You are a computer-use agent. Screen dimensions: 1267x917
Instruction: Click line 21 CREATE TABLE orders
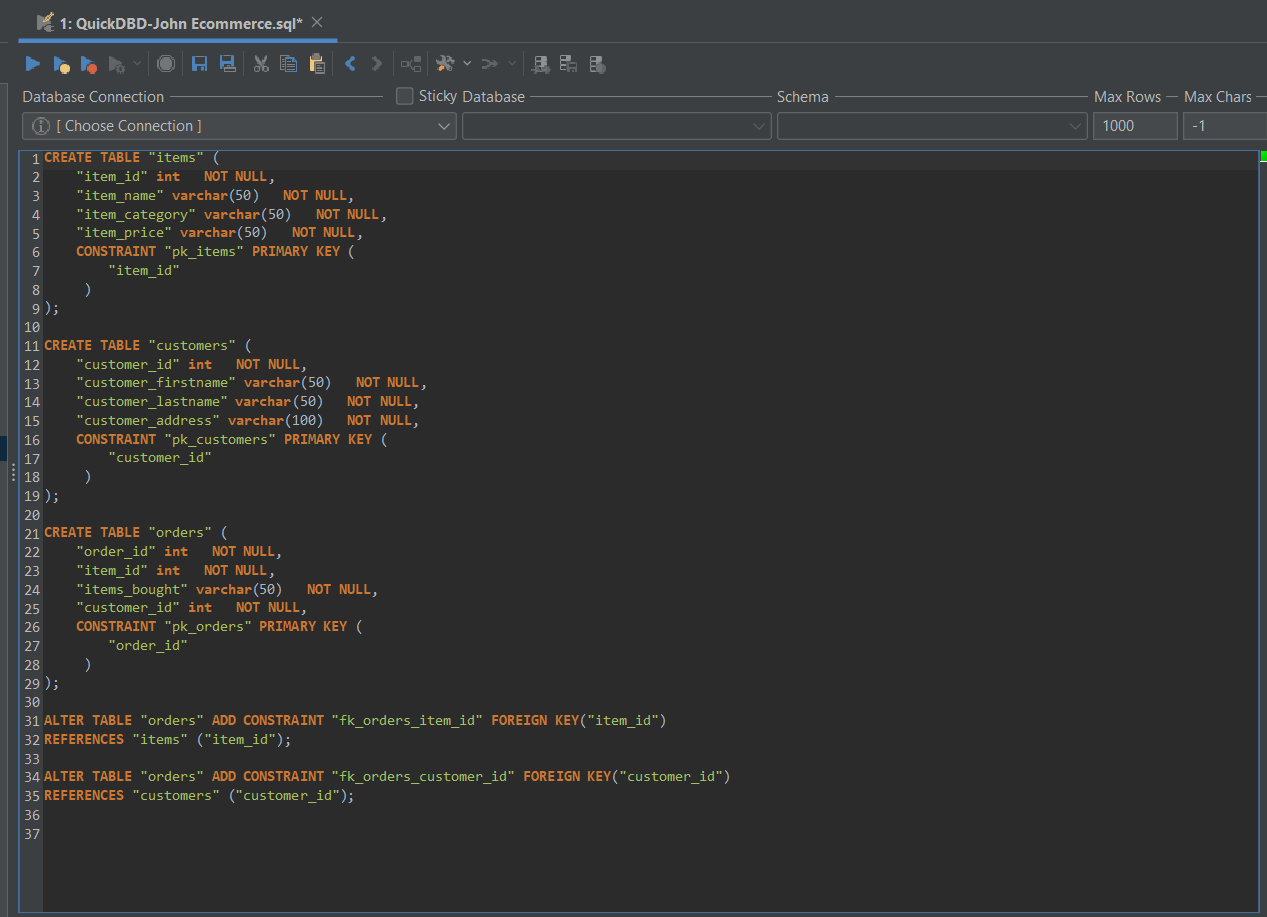(x=136, y=533)
